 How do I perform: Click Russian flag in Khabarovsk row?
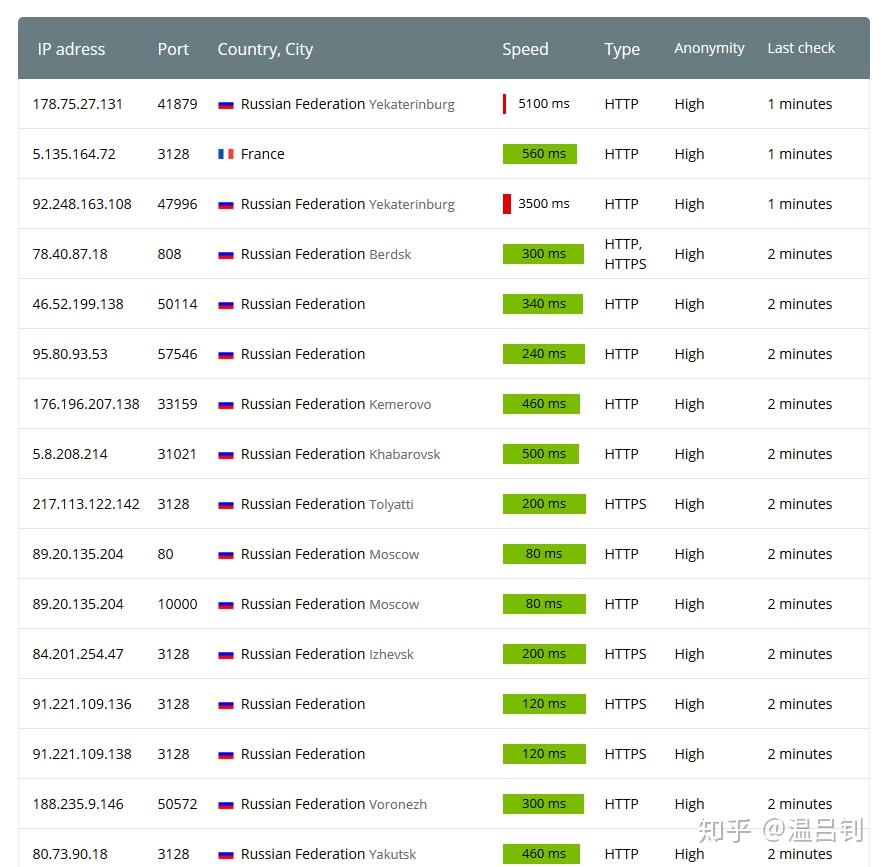coord(226,454)
